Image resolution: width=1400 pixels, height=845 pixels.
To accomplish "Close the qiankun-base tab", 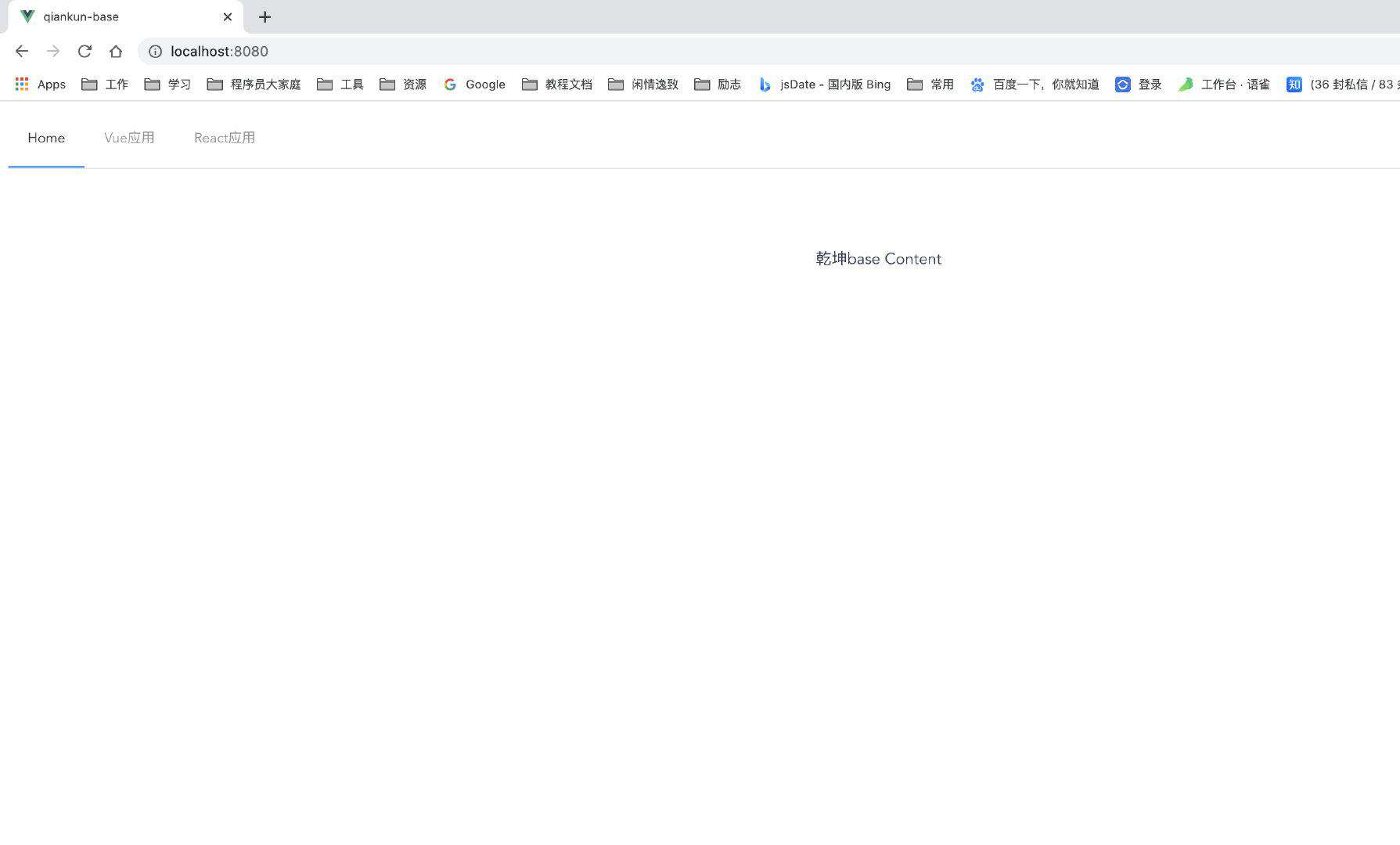I will tap(228, 16).
